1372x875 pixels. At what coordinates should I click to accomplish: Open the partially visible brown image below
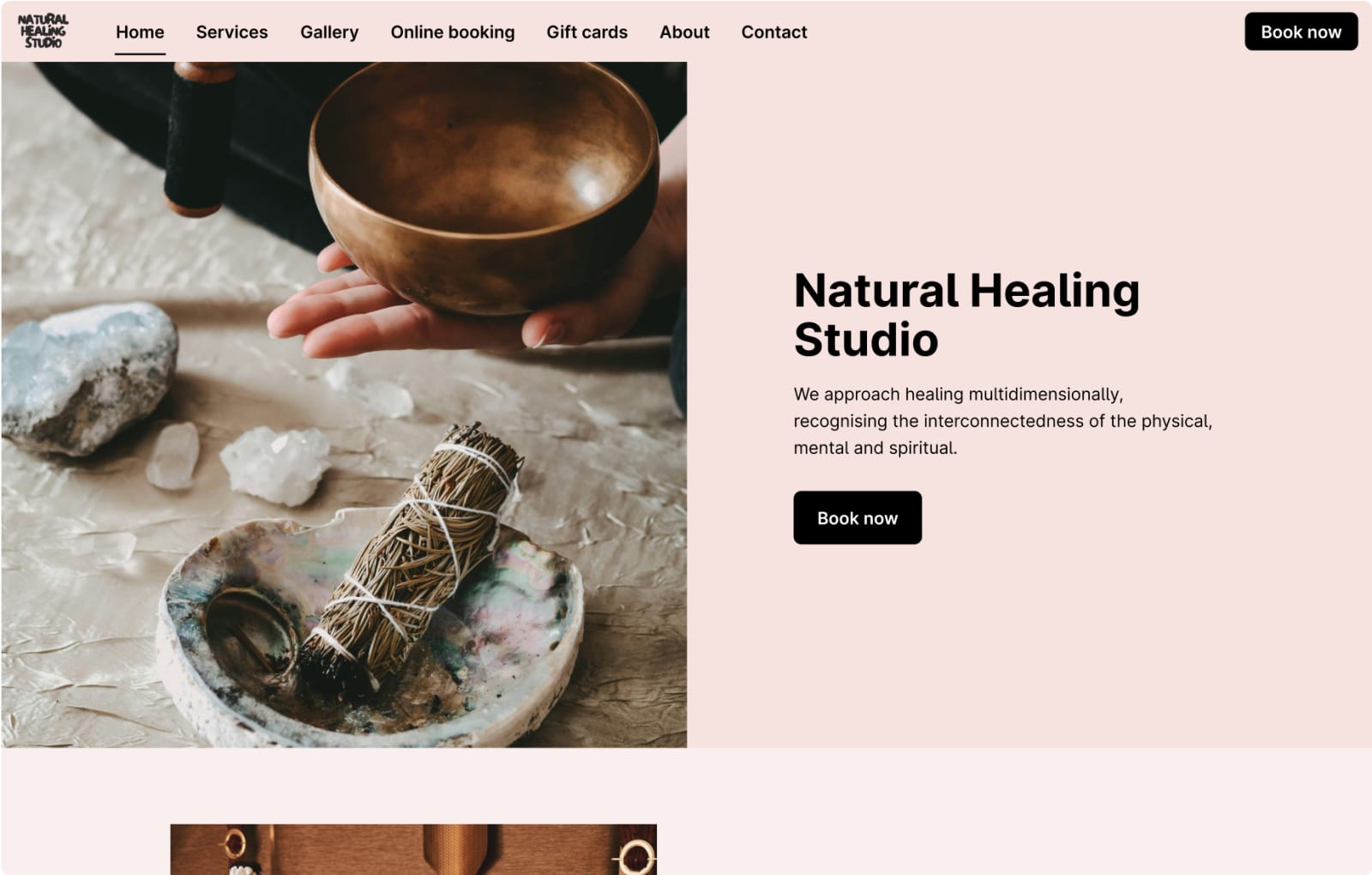[413, 849]
